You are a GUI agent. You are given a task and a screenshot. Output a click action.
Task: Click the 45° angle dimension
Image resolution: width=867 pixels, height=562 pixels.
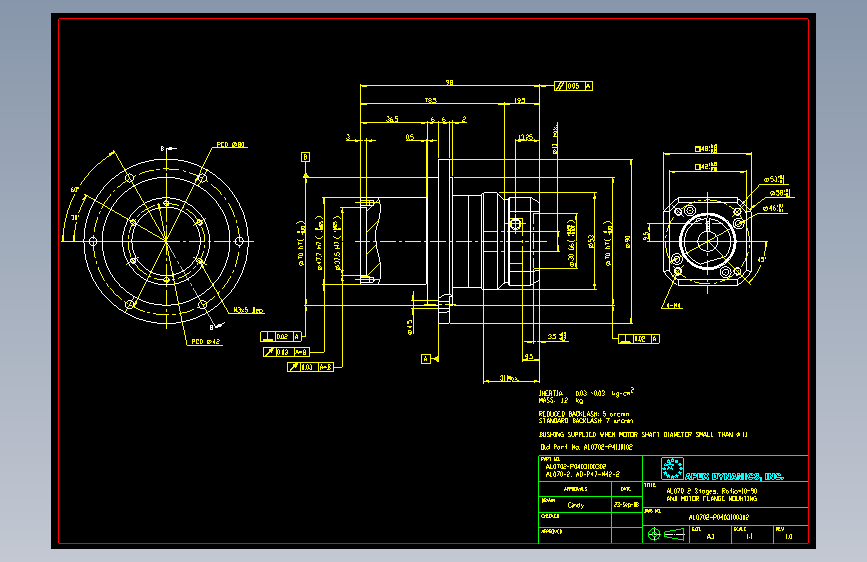[x=762, y=259]
